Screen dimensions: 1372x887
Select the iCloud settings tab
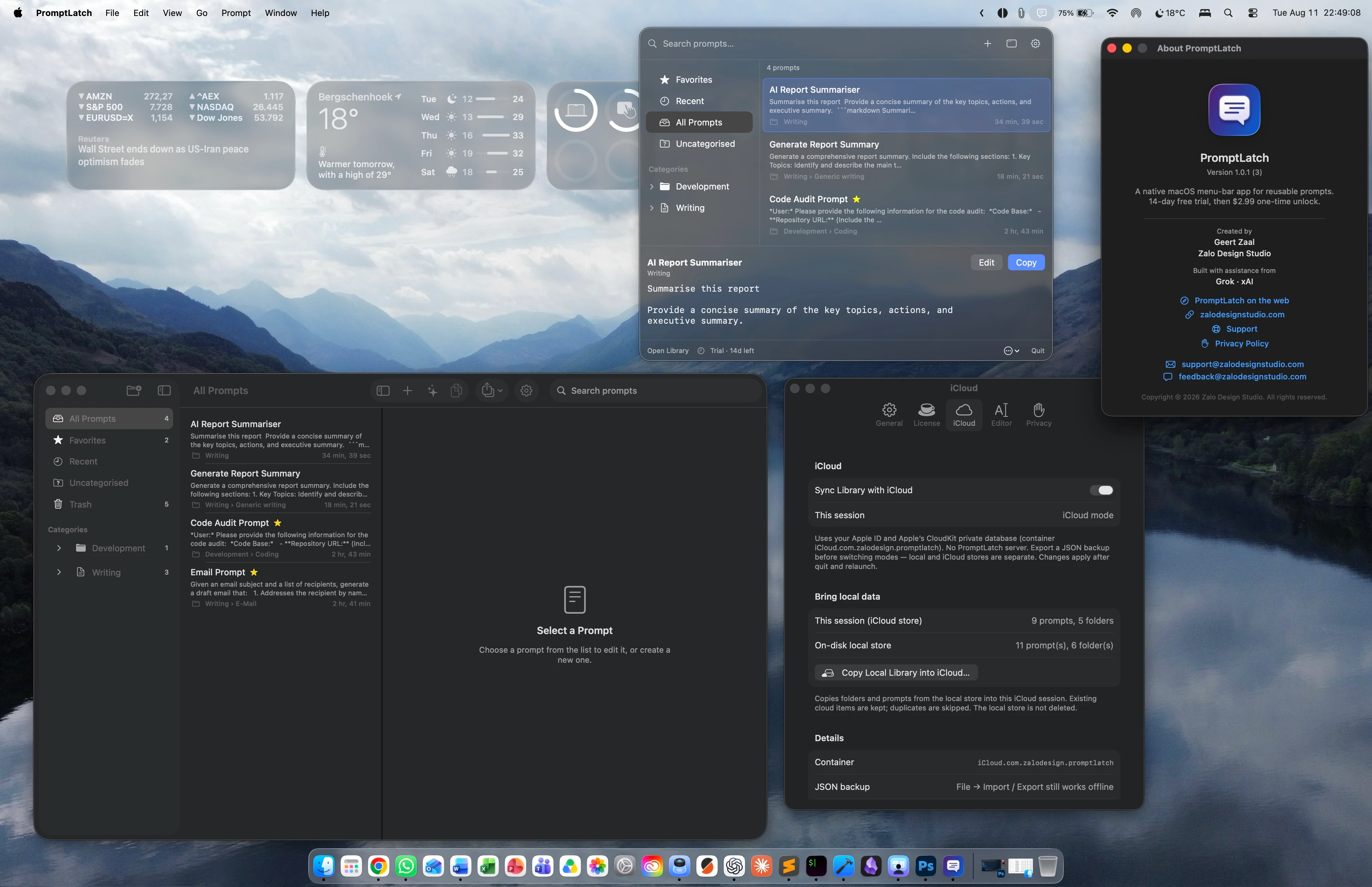click(964, 415)
